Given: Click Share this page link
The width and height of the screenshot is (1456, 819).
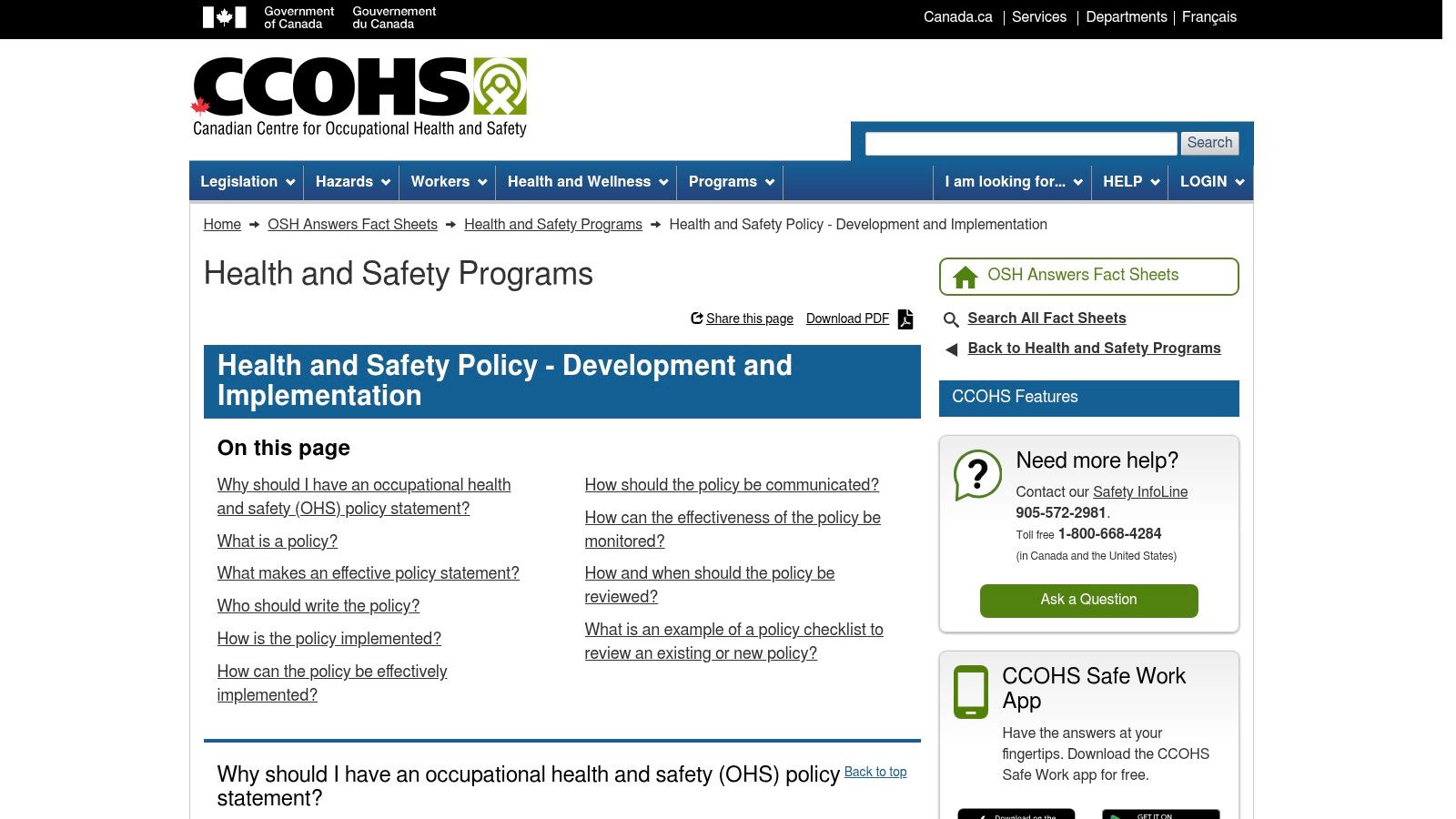Looking at the screenshot, I should pos(749,318).
